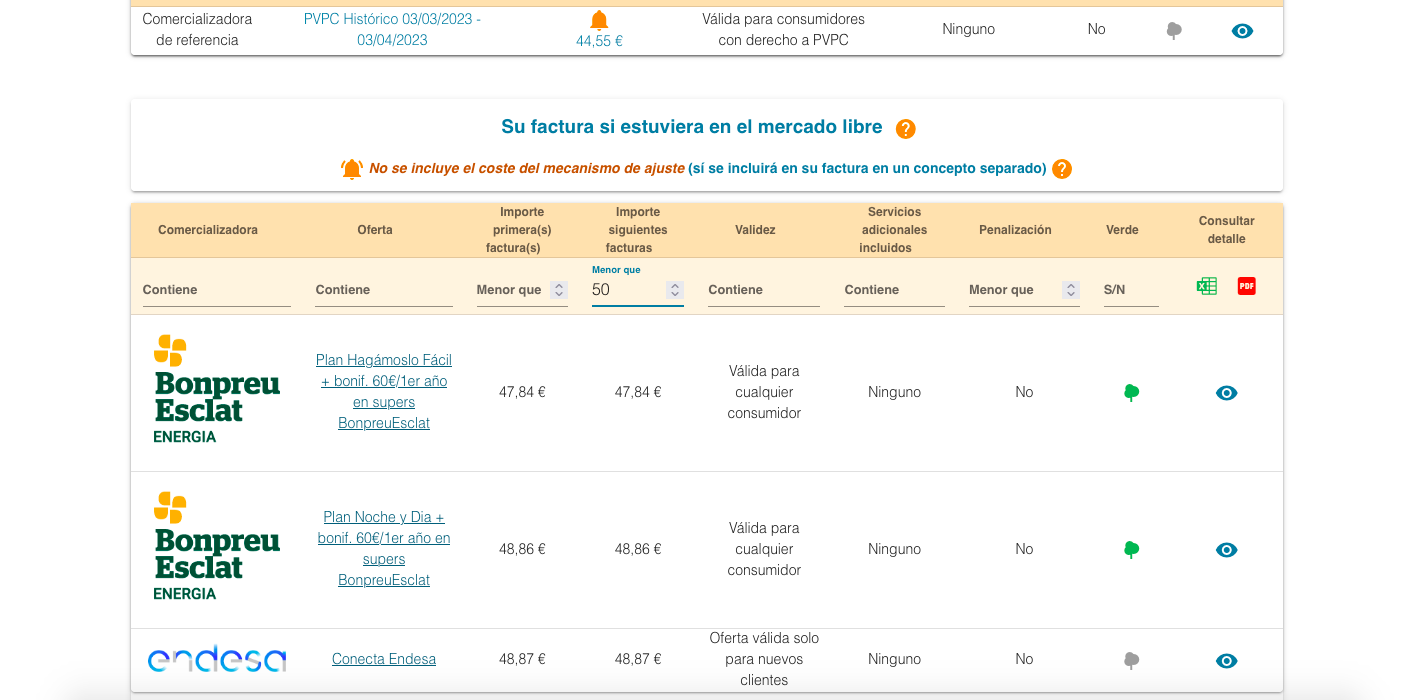Click 'Oferta válida solo para nuevos clientes' text

pos(764,659)
